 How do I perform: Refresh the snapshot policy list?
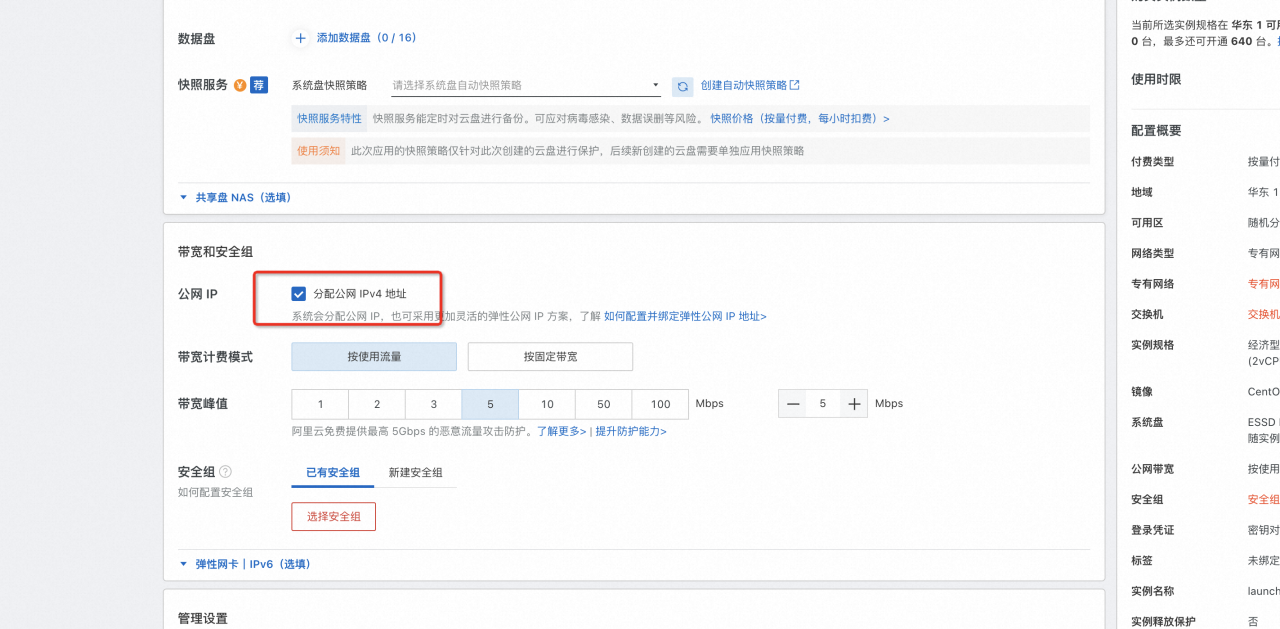[x=683, y=87]
